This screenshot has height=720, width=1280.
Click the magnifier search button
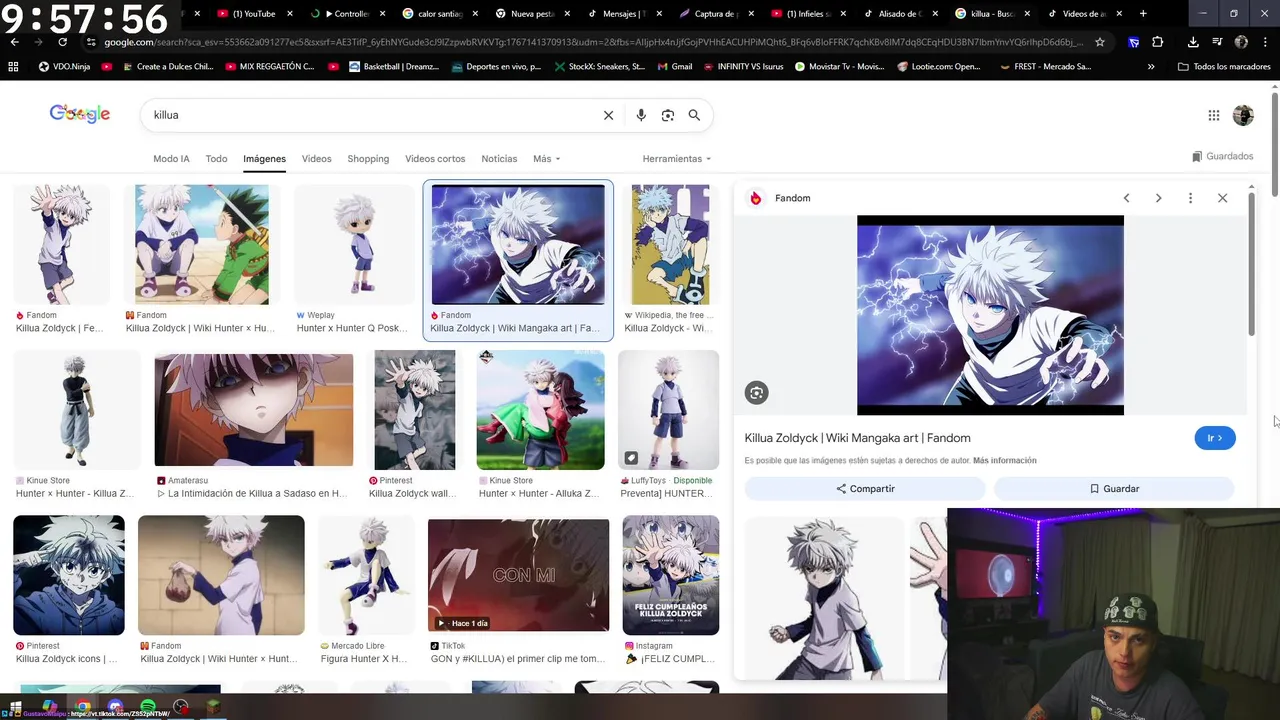point(694,115)
